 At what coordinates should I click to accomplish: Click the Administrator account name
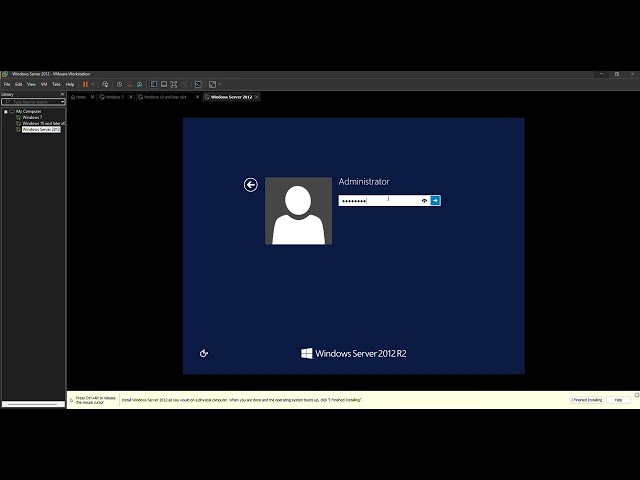click(x=364, y=182)
